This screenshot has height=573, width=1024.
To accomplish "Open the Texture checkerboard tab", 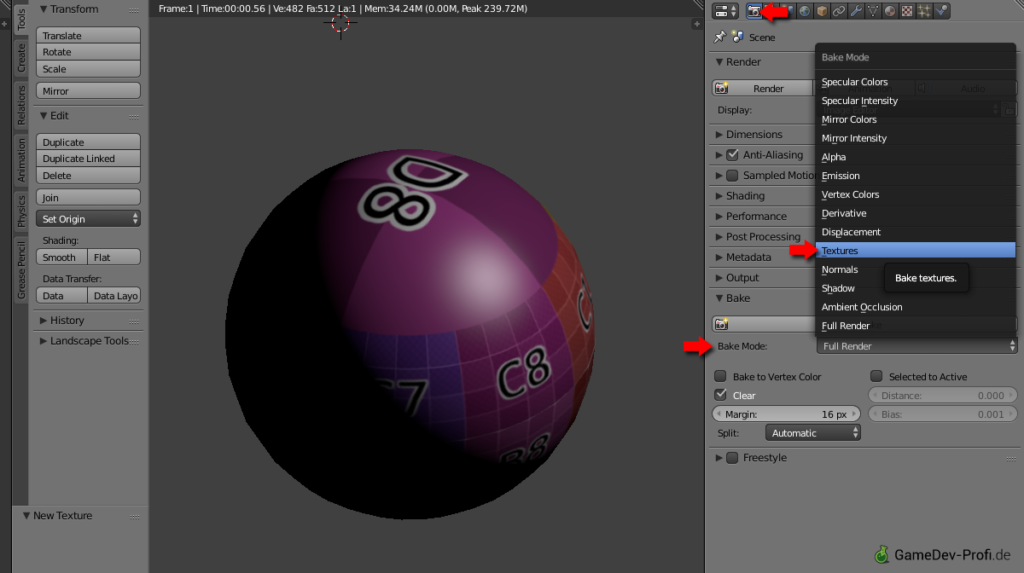I will (906, 11).
